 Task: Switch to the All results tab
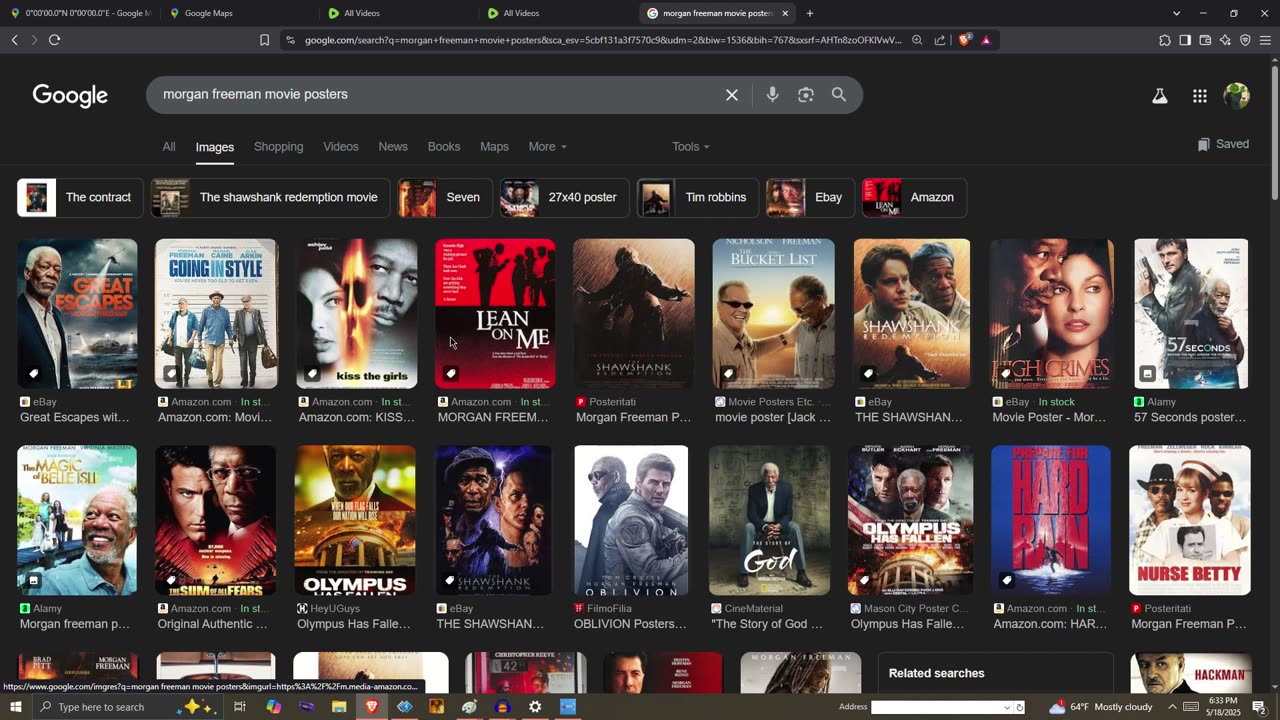[x=169, y=146]
